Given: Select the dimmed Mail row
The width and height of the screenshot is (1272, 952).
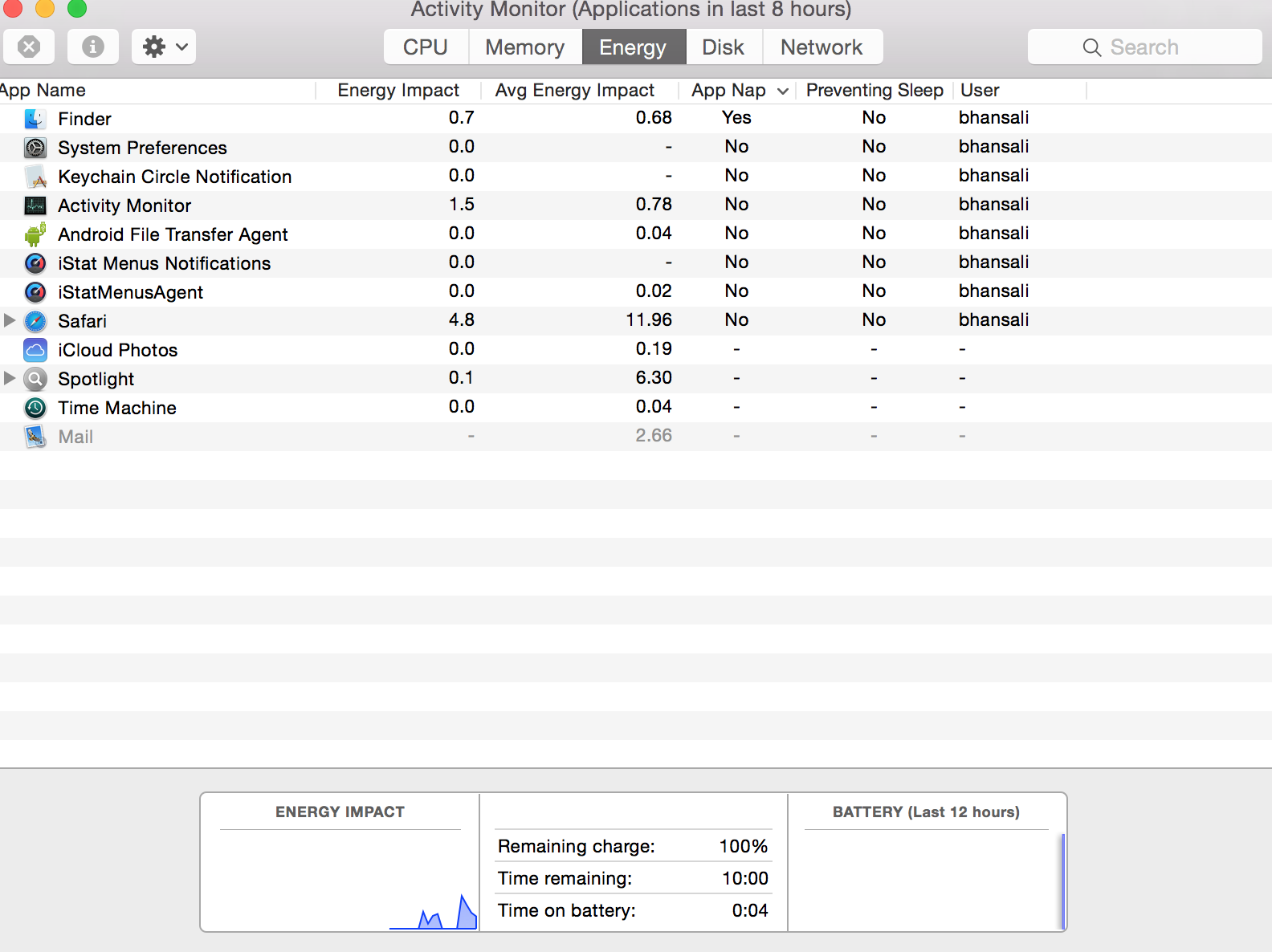Looking at the screenshot, I should pyautogui.click(x=636, y=437).
